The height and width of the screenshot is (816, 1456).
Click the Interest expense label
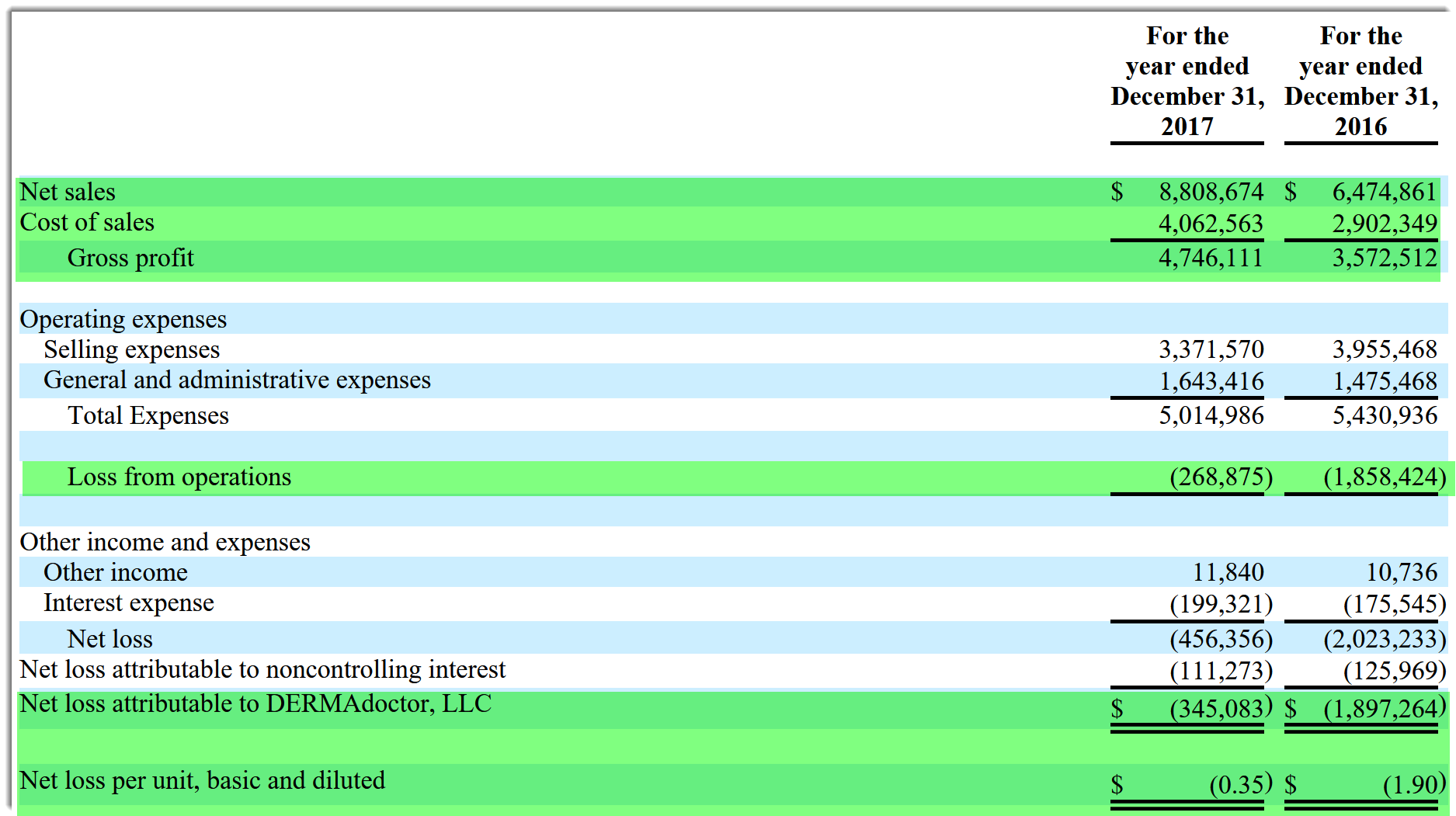point(129,602)
